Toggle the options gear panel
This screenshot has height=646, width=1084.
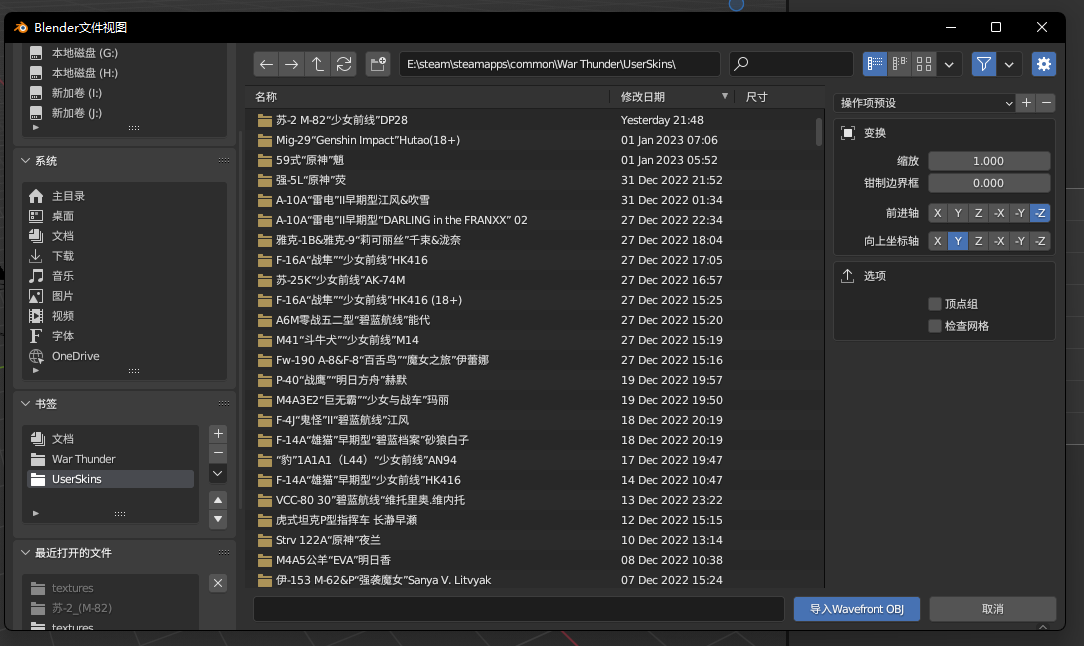[1044, 64]
